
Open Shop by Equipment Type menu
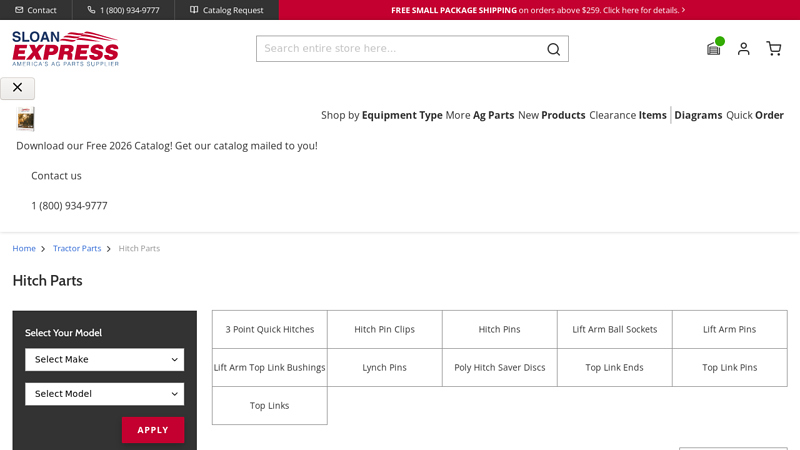pos(381,115)
